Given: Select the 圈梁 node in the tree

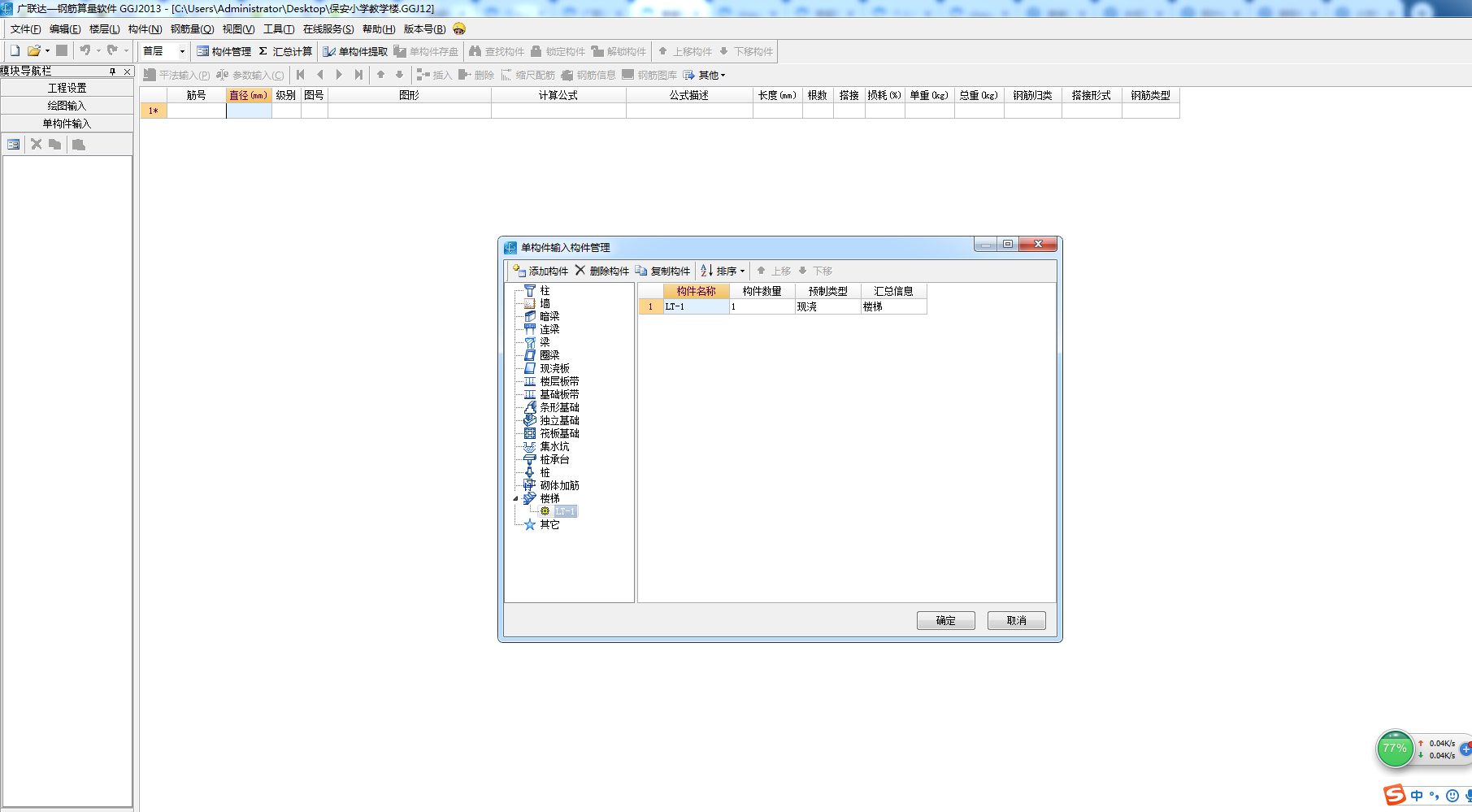Looking at the screenshot, I should pyautogui.click(x=549, y=355).
